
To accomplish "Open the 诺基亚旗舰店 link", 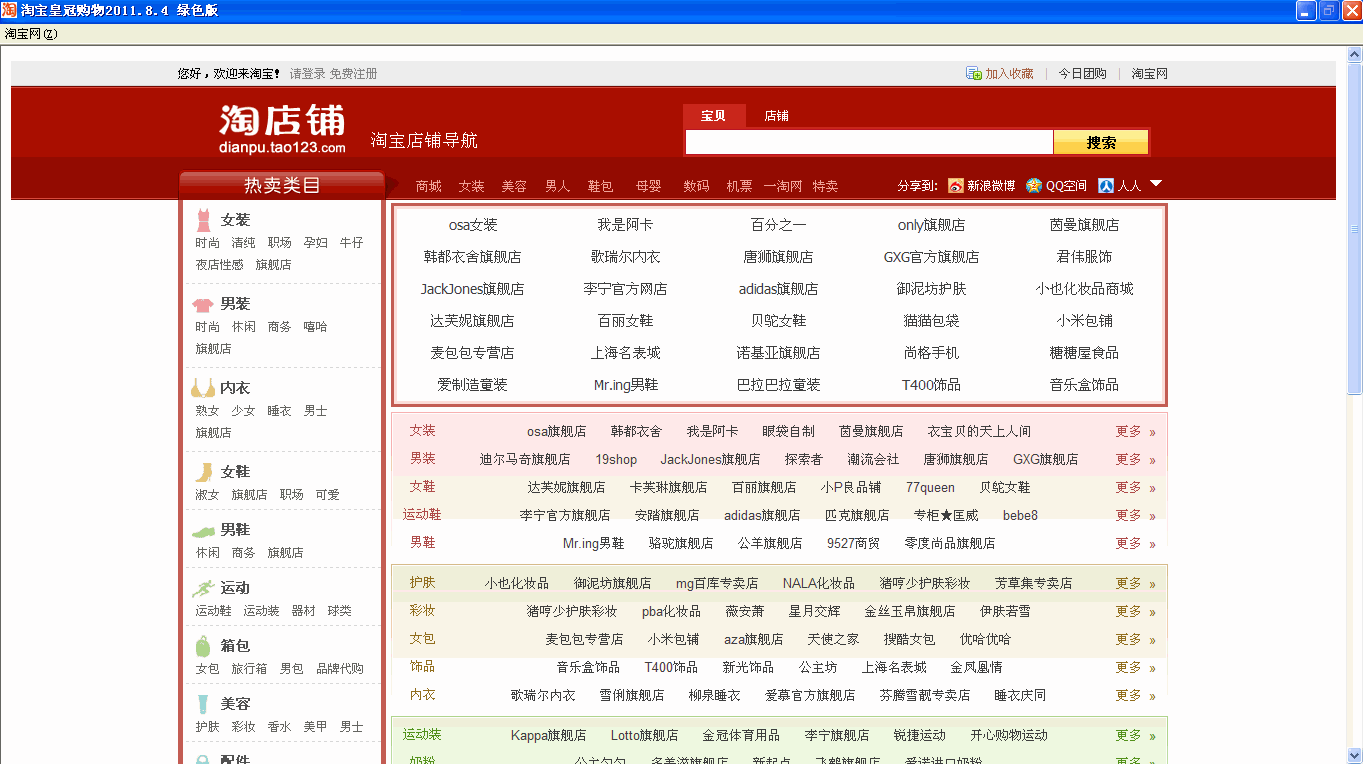I will coord(778,353).
